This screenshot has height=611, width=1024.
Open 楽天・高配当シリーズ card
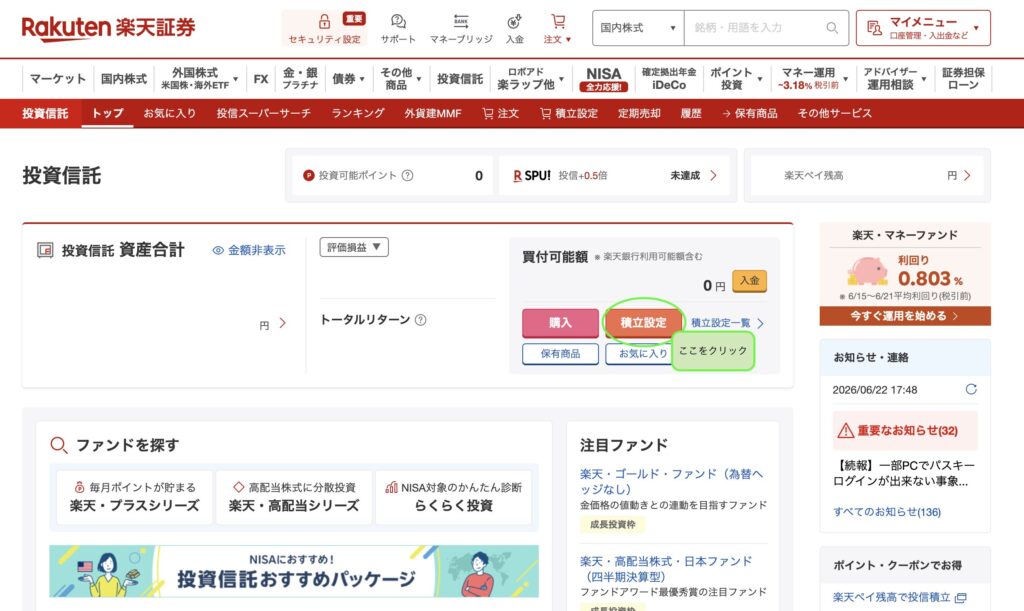294,497
